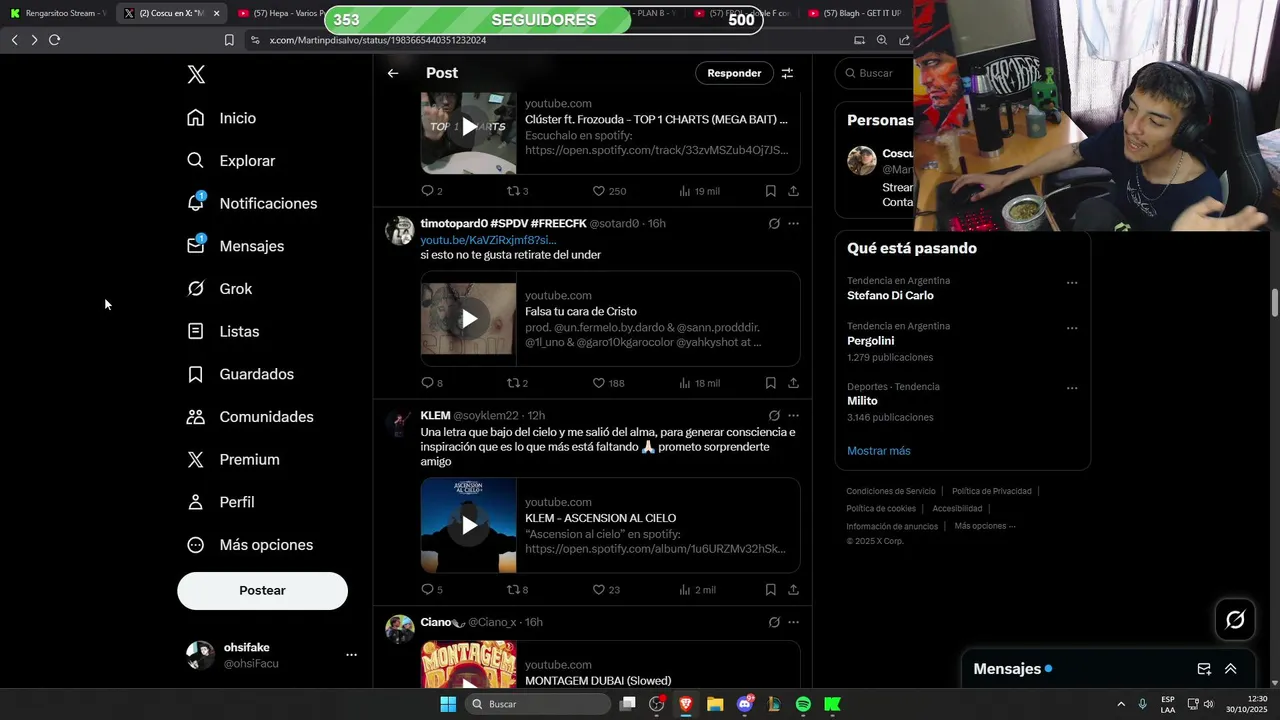This screenshot has height=720, width=1280.
Task: Open Grok explain on KLEM post
Action: tap(774, 415)
